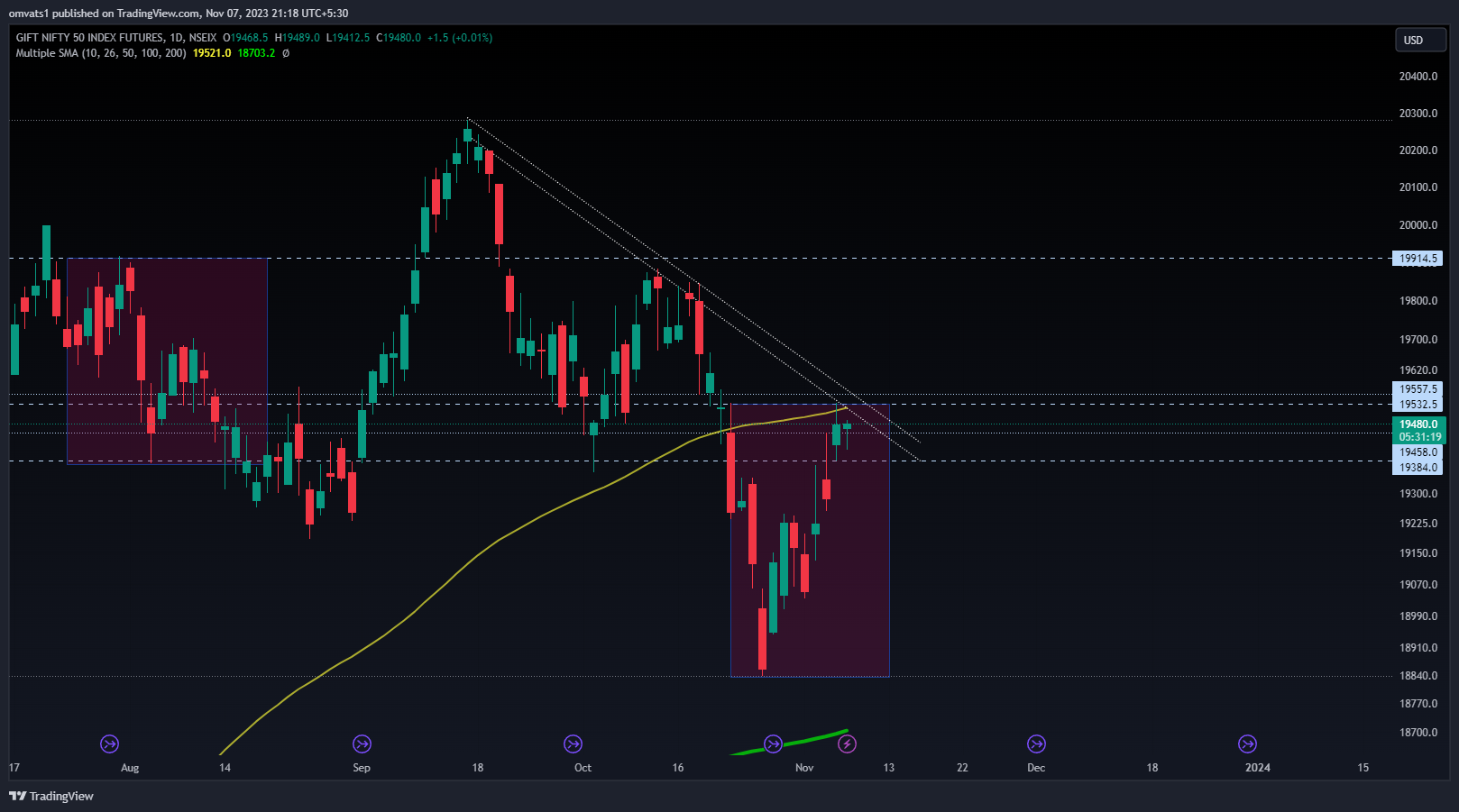Select the 19532.5 price level label

[1418, 405]
